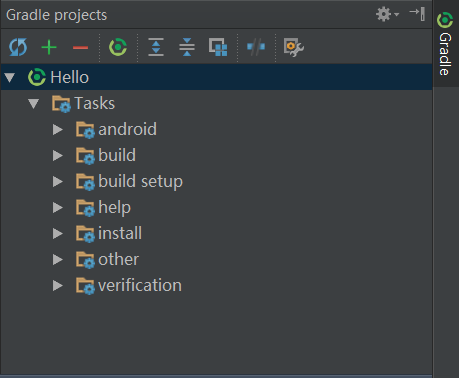Expand the install task group

58,233
